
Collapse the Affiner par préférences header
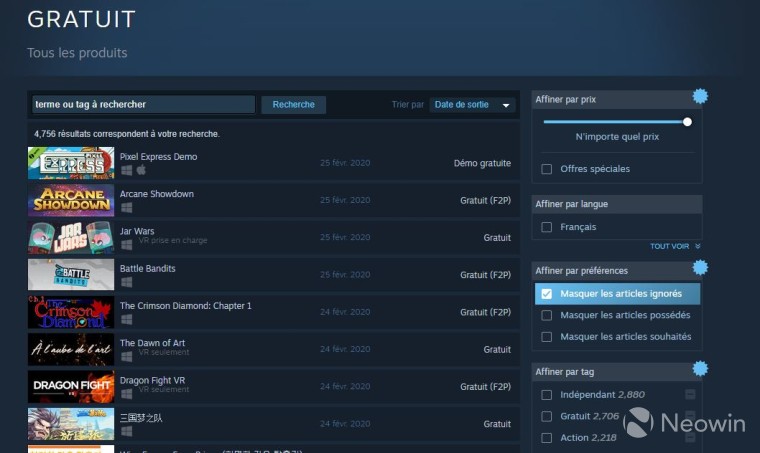point(617,270)
